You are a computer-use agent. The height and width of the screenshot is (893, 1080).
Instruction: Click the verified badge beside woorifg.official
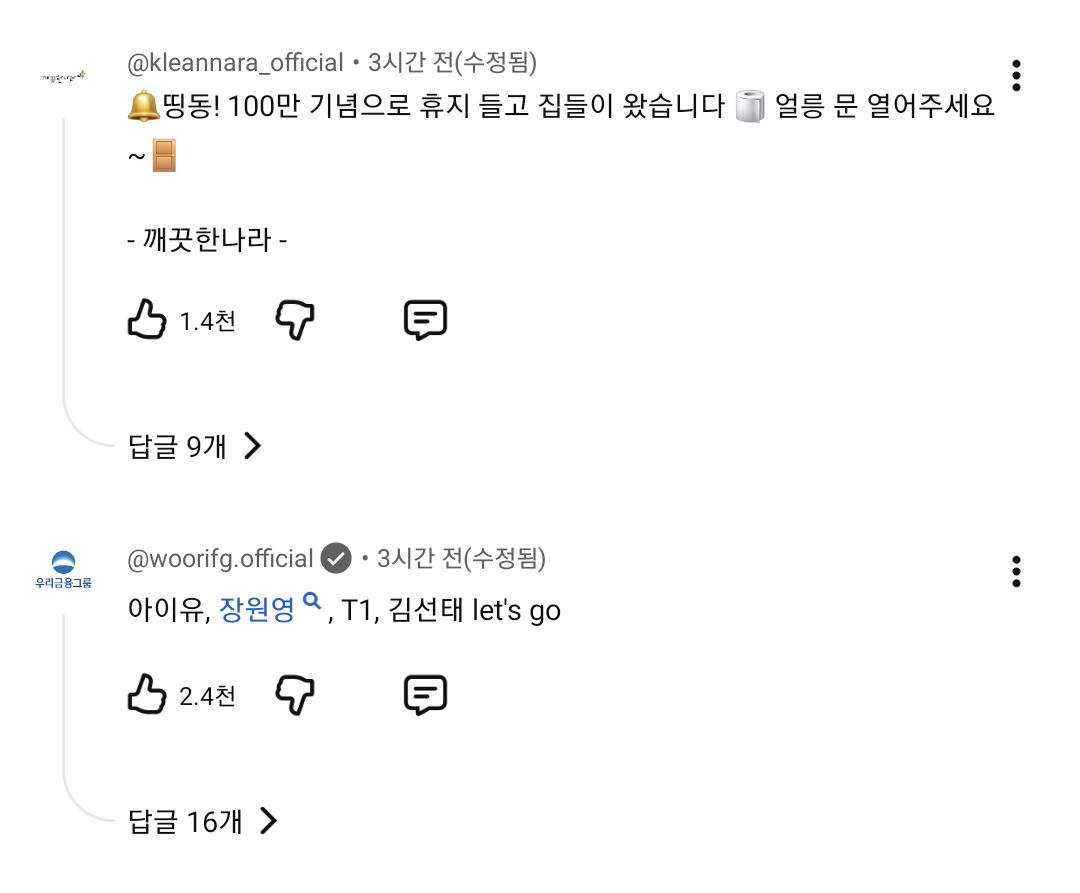[336, 558]
